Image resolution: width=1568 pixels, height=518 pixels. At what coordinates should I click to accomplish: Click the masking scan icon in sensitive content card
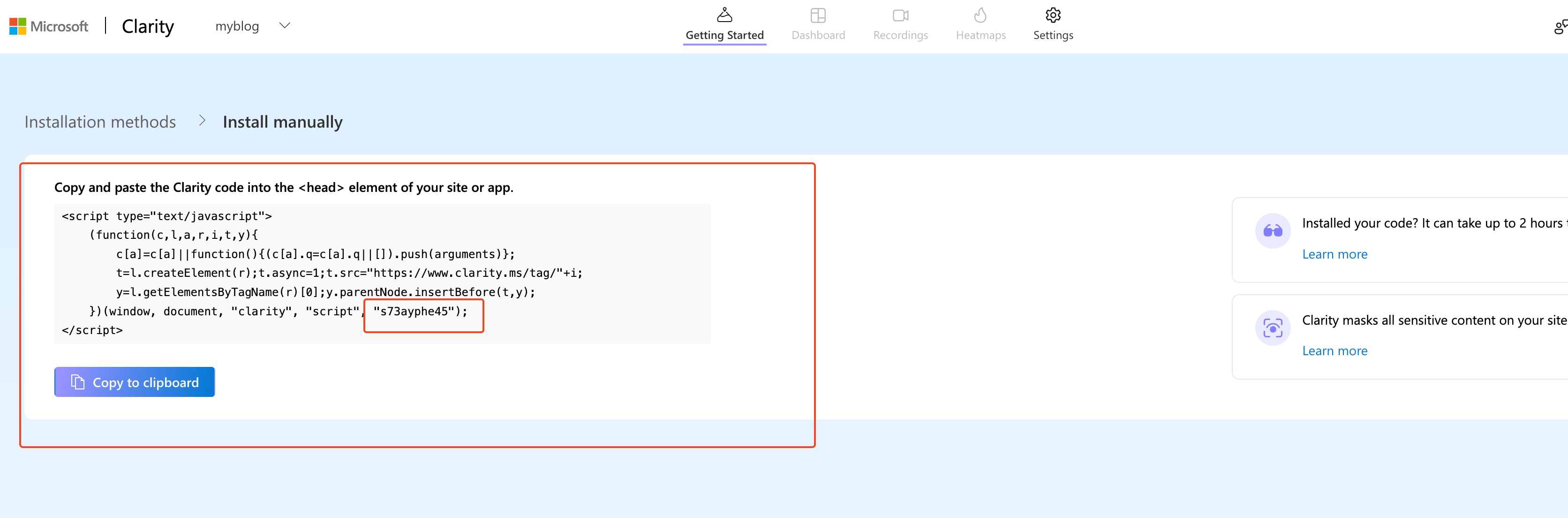click(1272, 328)
